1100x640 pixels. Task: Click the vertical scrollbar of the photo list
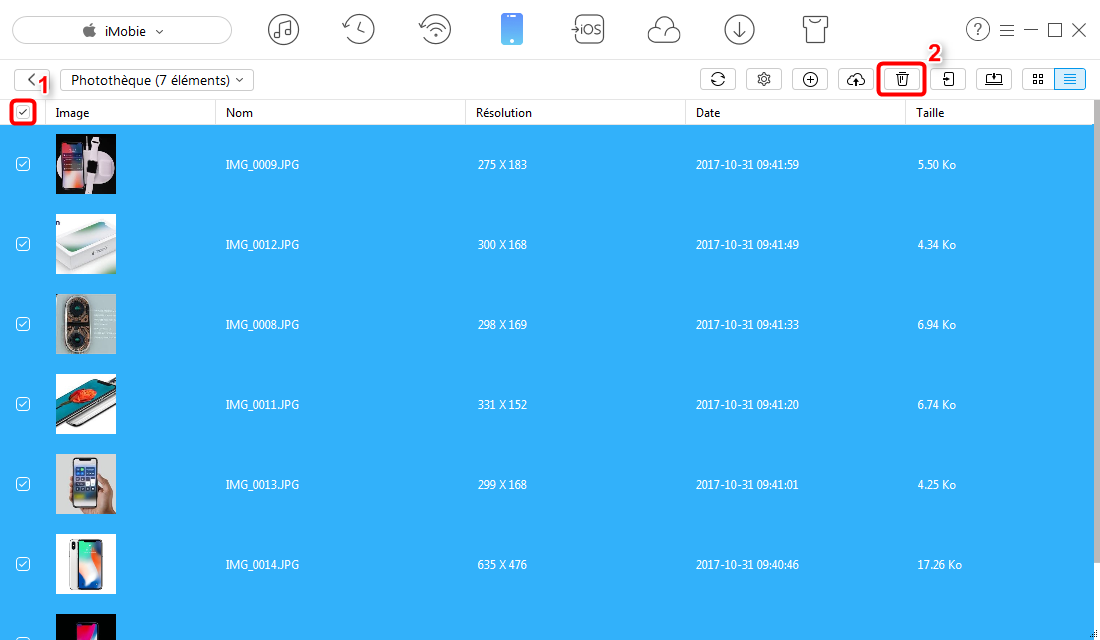(x=1096, y=331)
